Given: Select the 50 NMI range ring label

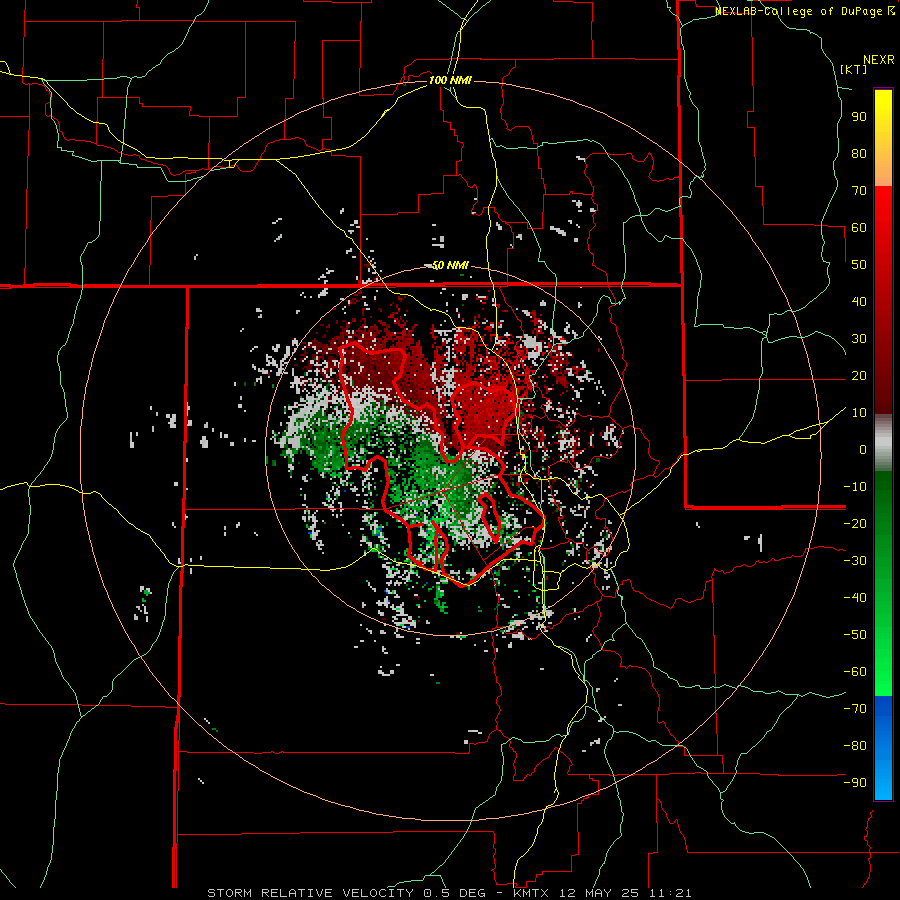Looking at the screenshot, I should (x=450, y=265).
